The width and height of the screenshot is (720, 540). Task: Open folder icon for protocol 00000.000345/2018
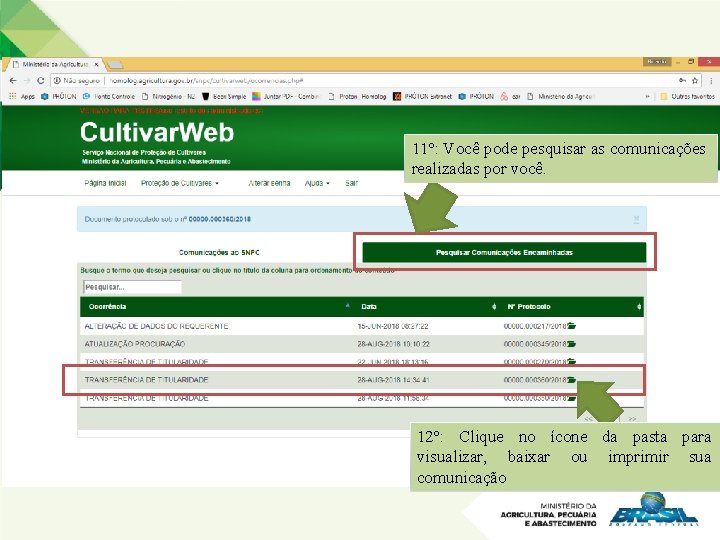[x=571, y=344]
